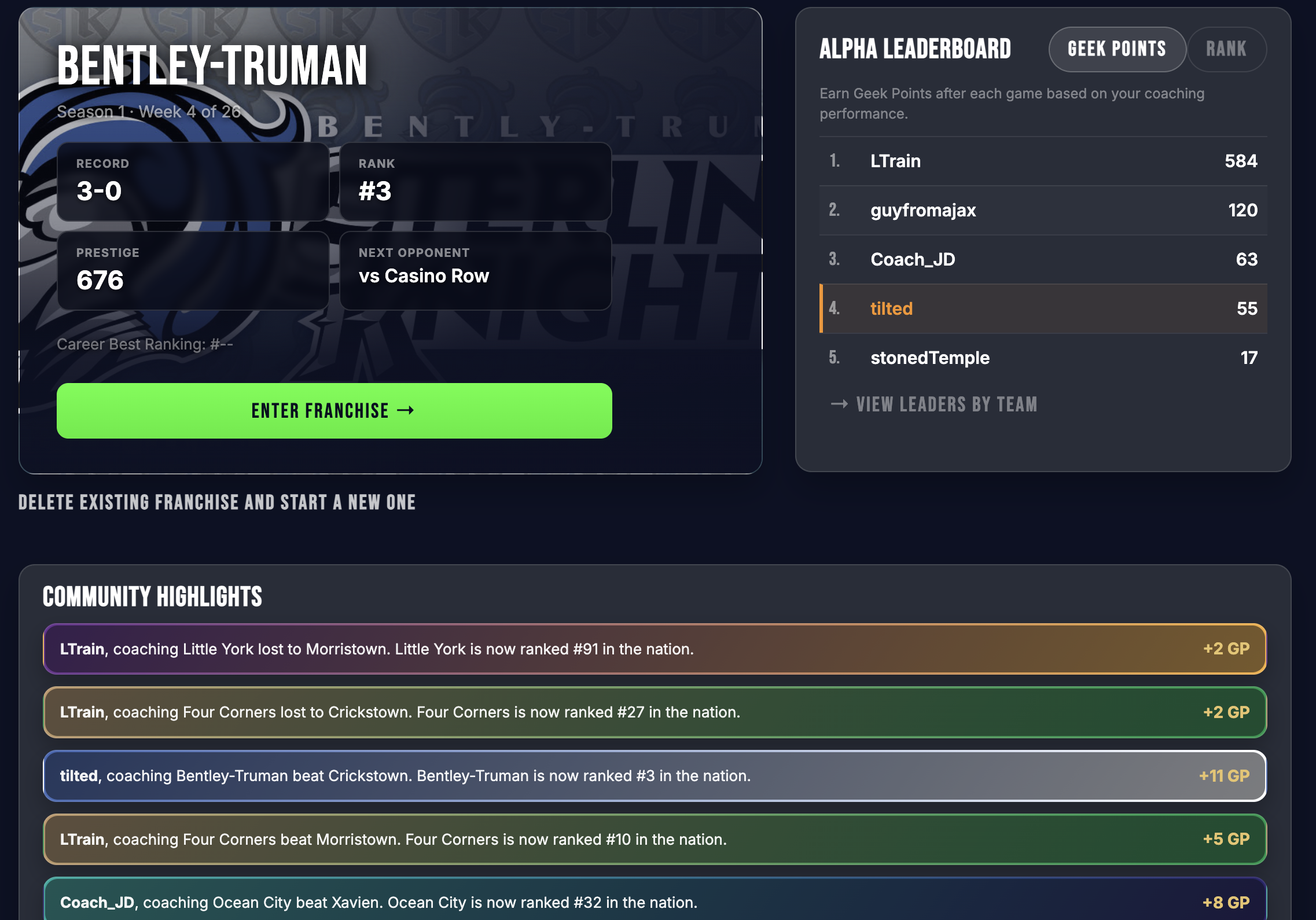Switch leaderboard to RANK view

pos(1227,49)
